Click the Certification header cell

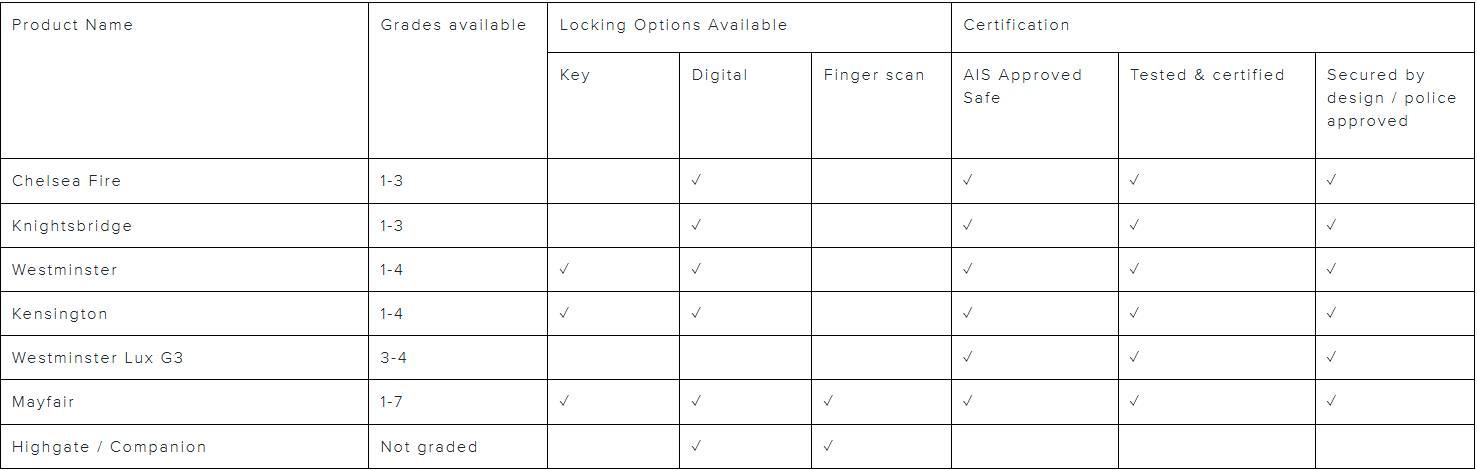point(1016,25)
